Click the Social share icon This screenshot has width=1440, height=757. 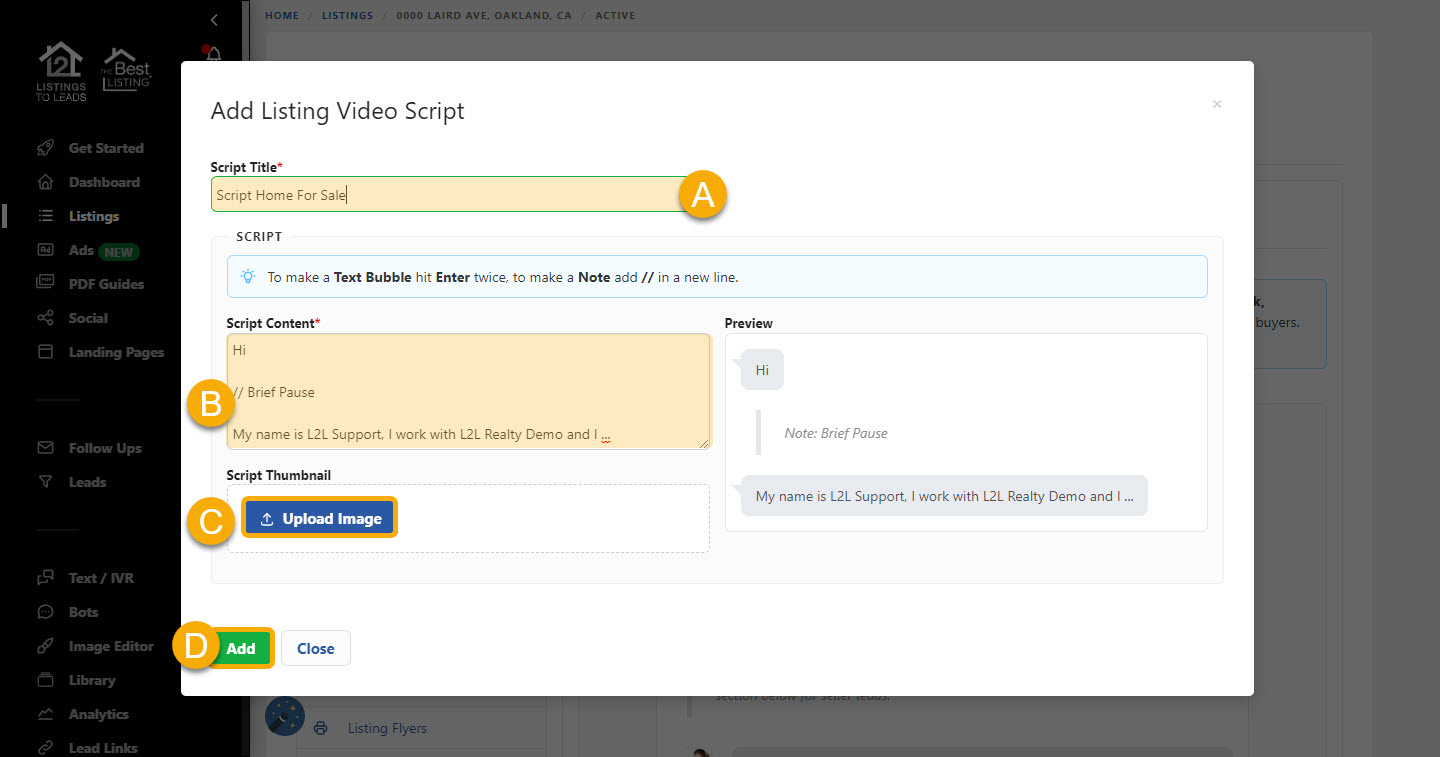tap(45, 318)
